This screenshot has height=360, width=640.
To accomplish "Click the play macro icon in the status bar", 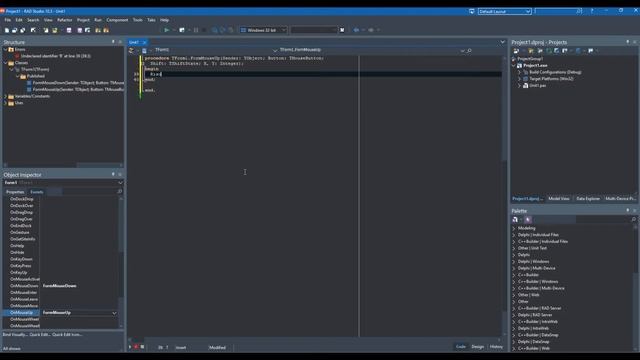I will pos(130,347).
